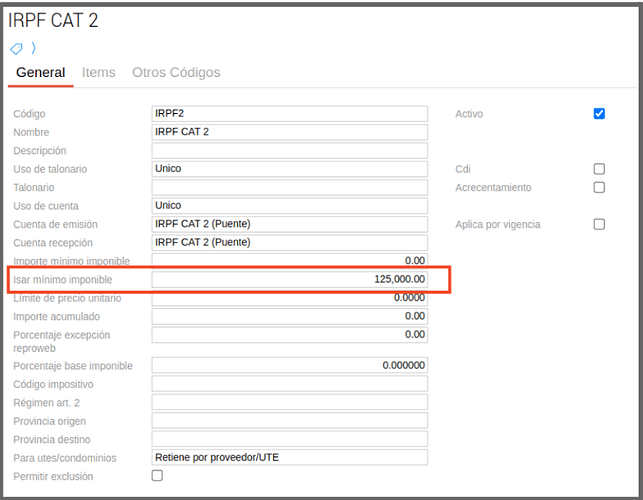Click the Código field containing IRPF2
Image resolution: width=643 pixels, height=500 pixels.
pos(290,114)
